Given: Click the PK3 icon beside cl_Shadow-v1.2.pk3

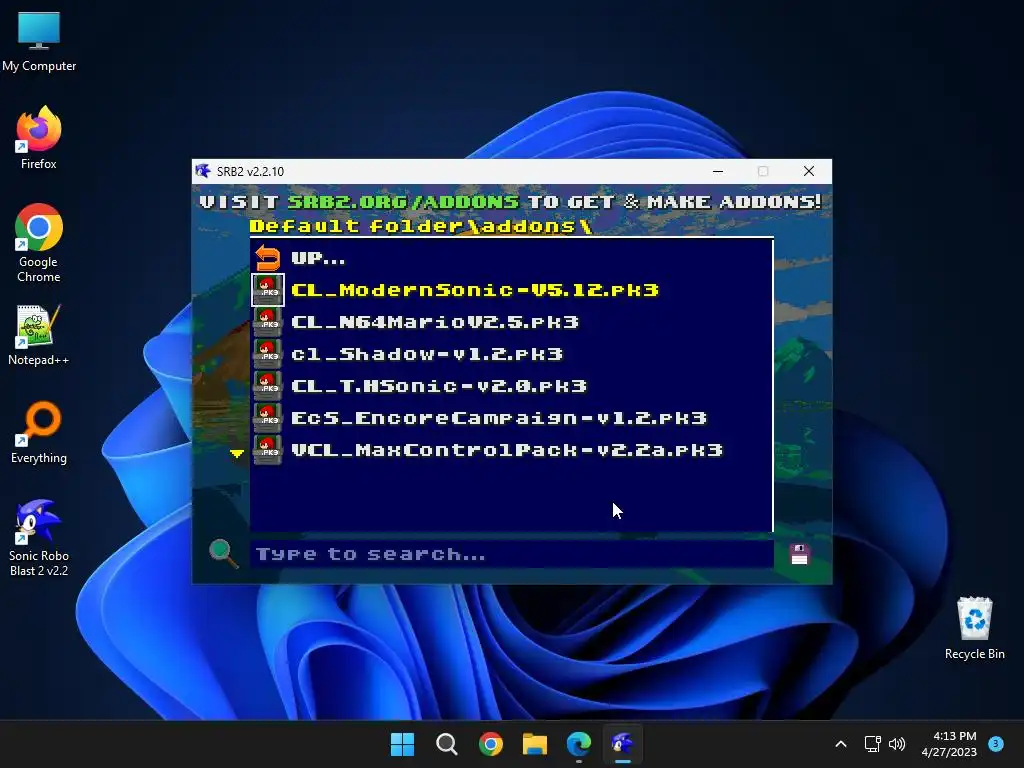Looking at the screenshot, I should tap(268, 354).
